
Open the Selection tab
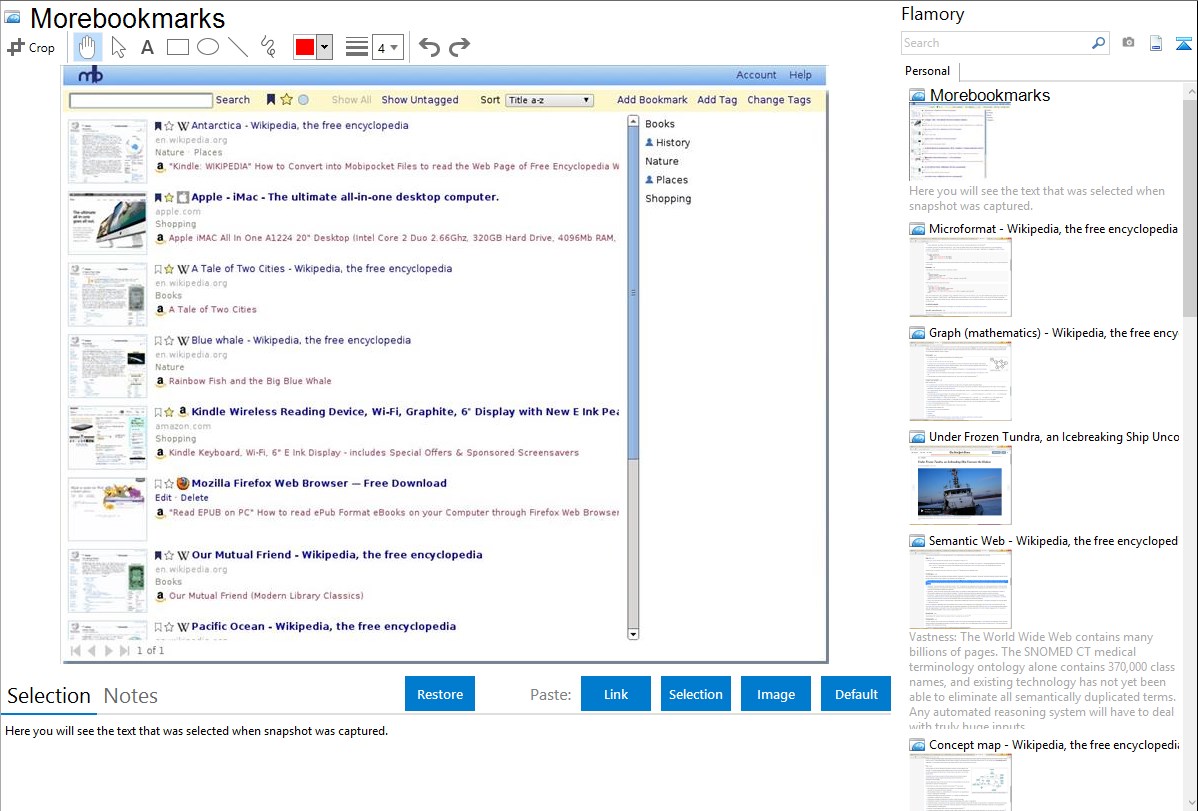(49, 696)
